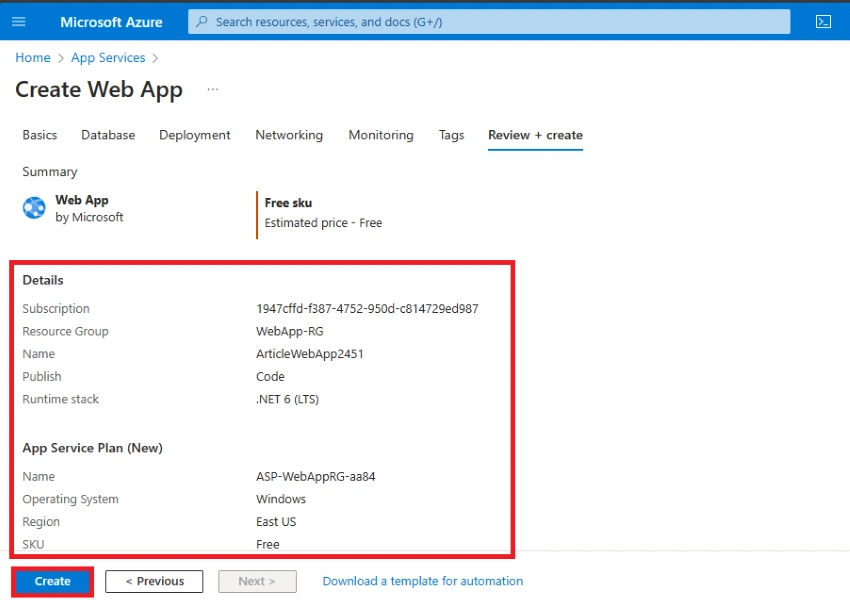Navigate to App Services breadcrumb
This screenshot has width=850, height=610.
coord(108,57)
